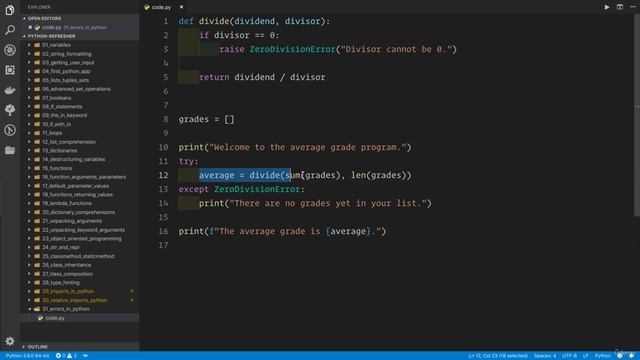This screenshot has height=360, width=640.
Task: Expand the 01_variables folder
Action: click(x=29, y=45)
